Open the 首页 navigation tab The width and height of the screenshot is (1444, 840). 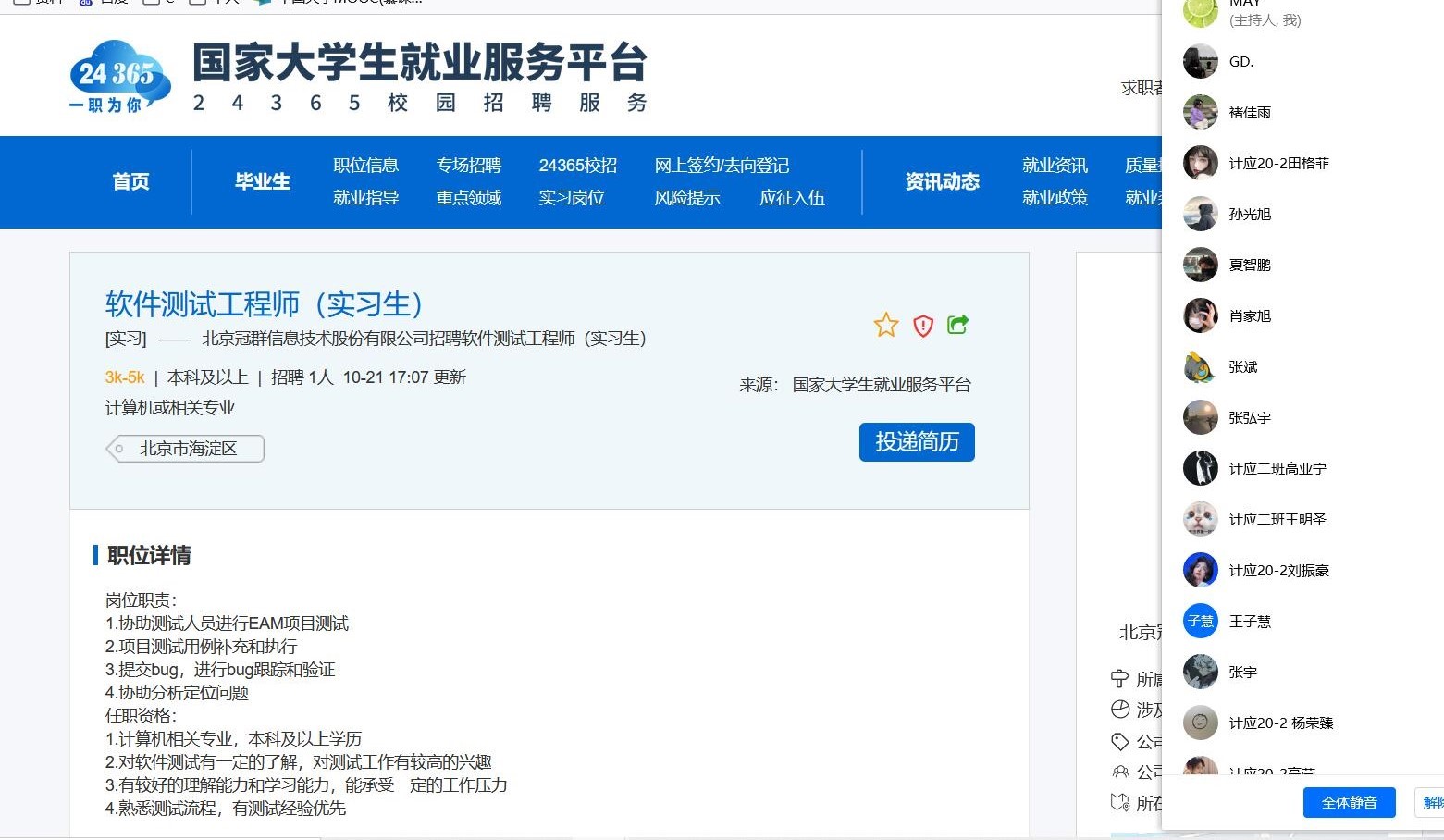pyautogui.click(x=130, y=181)
